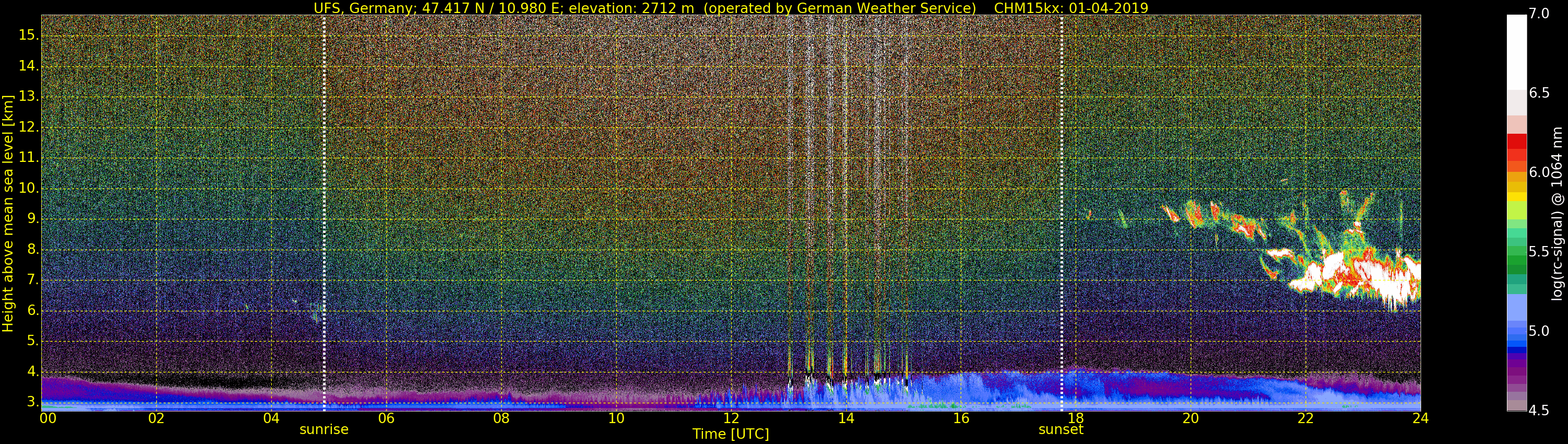Click the height axis tick '14.'
Viewport: 1568px width, 444px height.
(x=29, y=66)
